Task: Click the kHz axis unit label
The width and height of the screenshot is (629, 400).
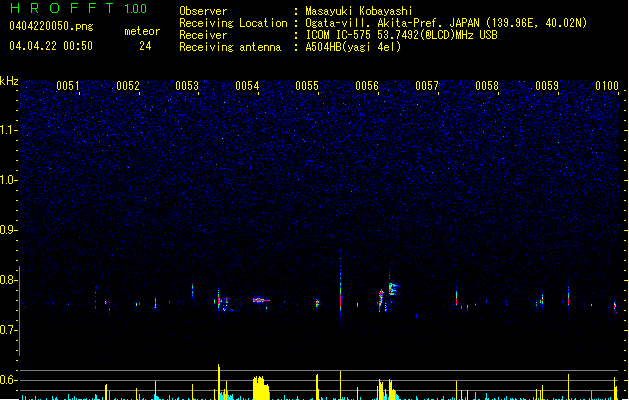Action: tap(9, 81)
